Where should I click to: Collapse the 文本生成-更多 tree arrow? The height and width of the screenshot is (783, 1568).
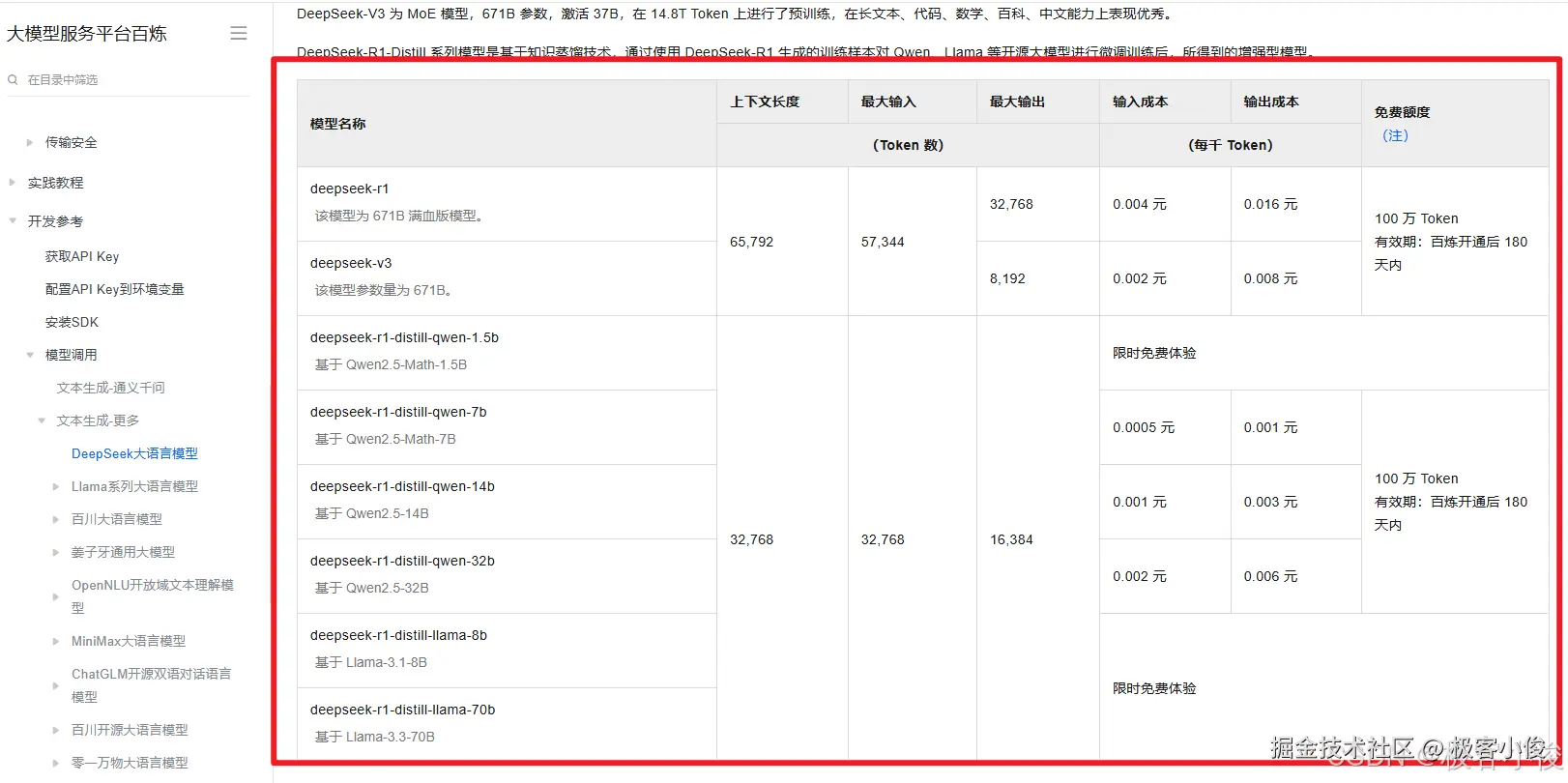pyautogui.click(x=42, y=420)
